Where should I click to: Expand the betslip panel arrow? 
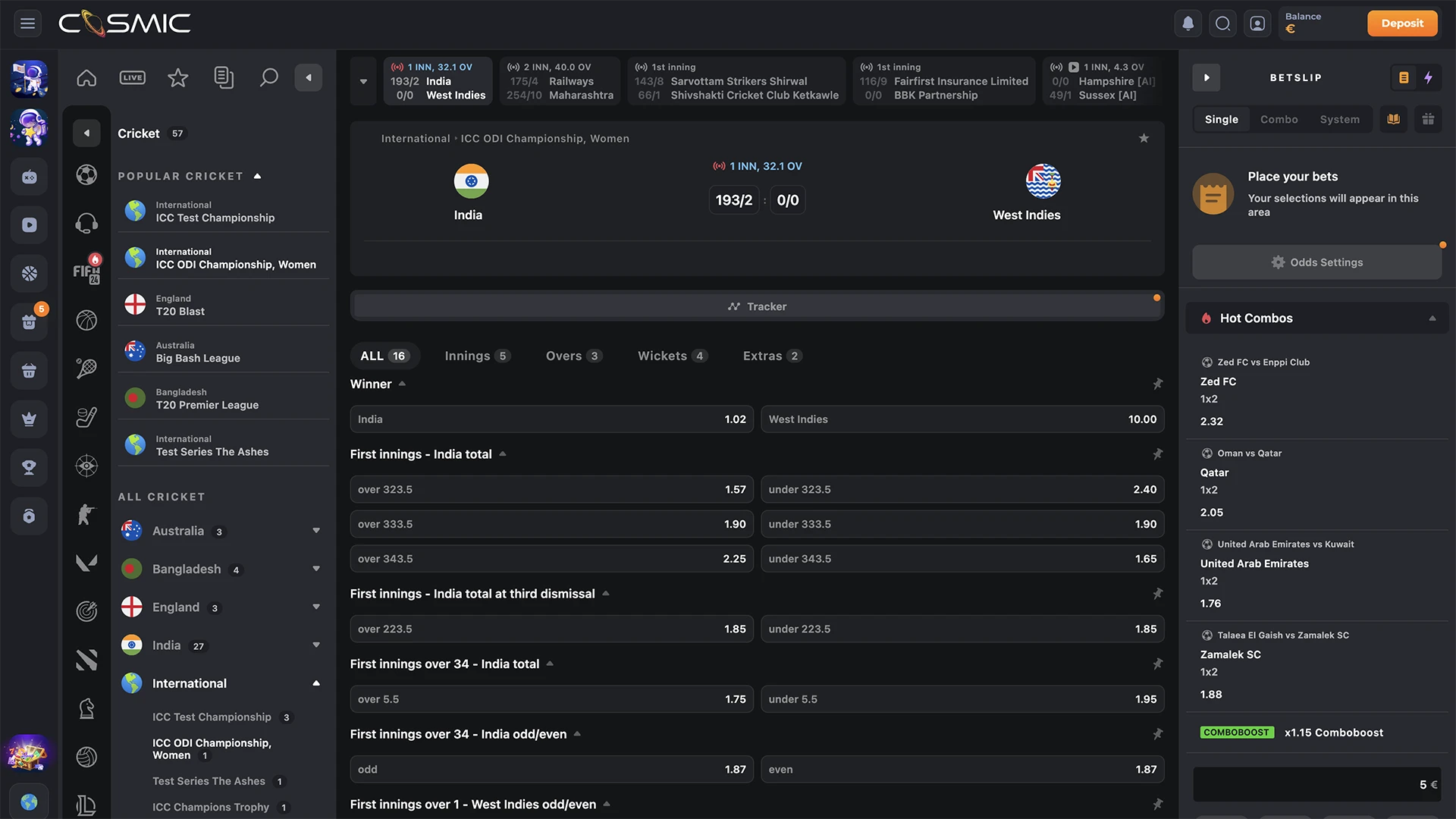pos(1207,77)
